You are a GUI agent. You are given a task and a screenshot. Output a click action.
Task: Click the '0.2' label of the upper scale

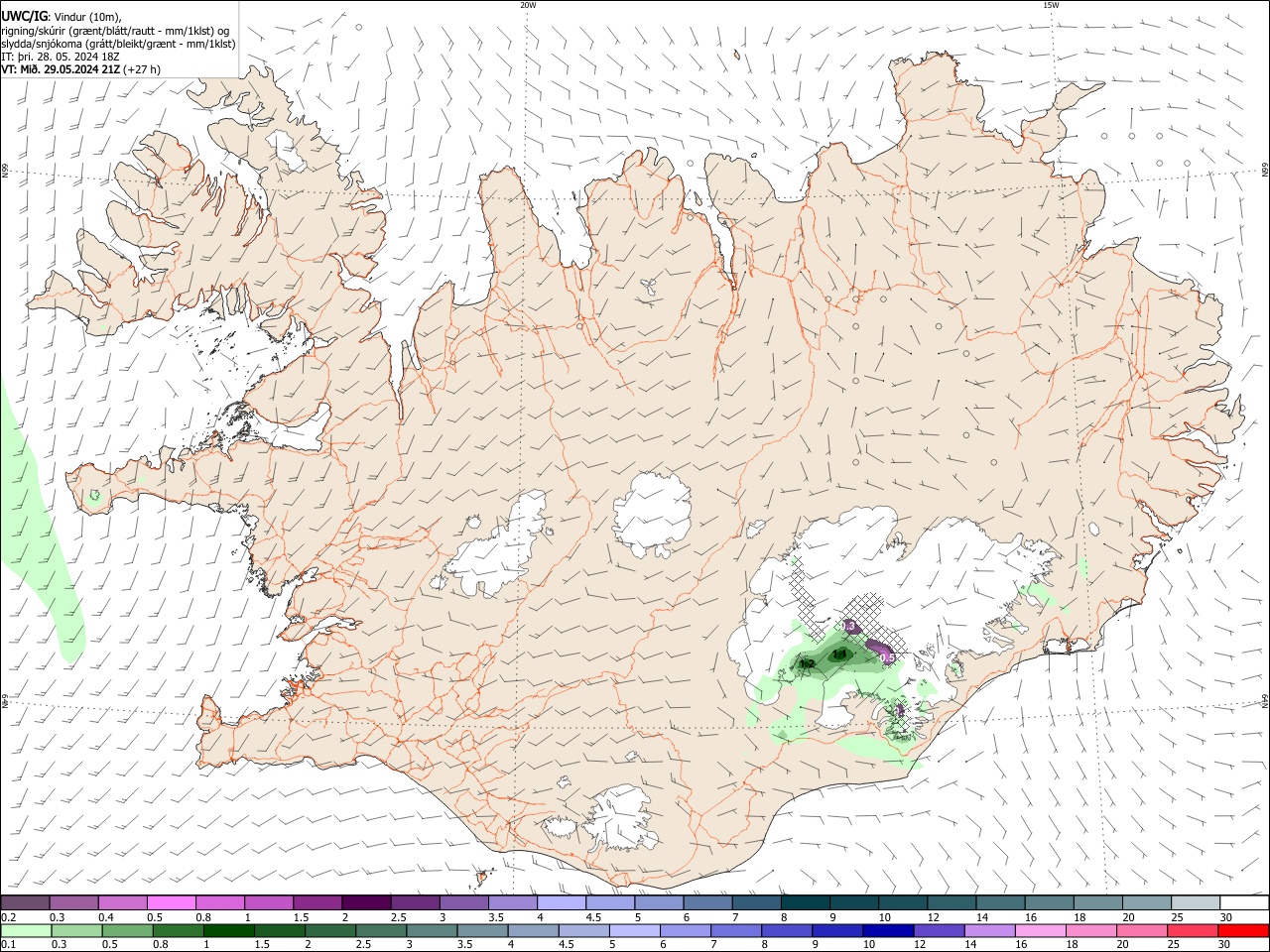tap(8, 917)
